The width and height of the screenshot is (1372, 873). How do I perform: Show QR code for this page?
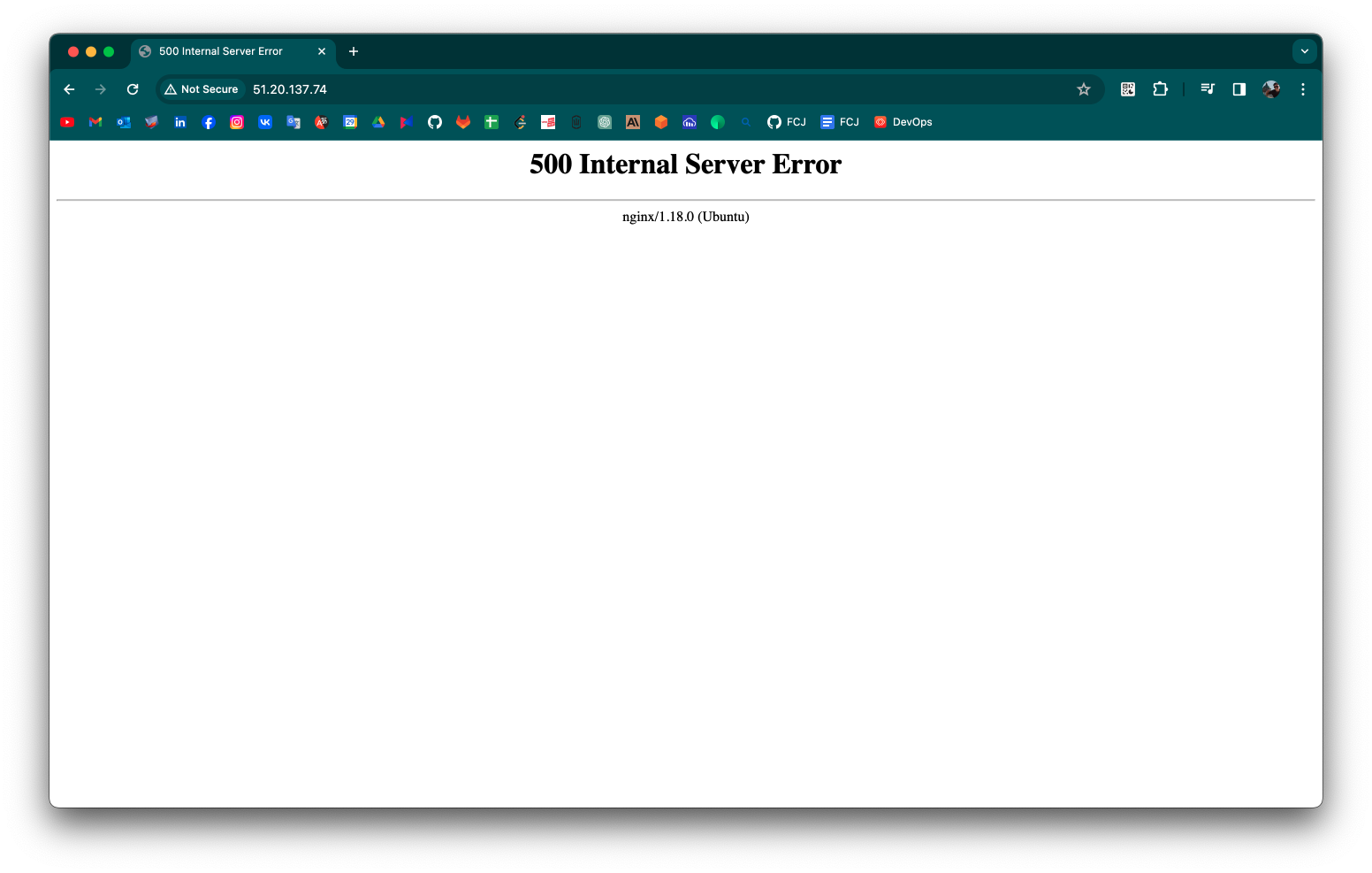pos(1127,89)
